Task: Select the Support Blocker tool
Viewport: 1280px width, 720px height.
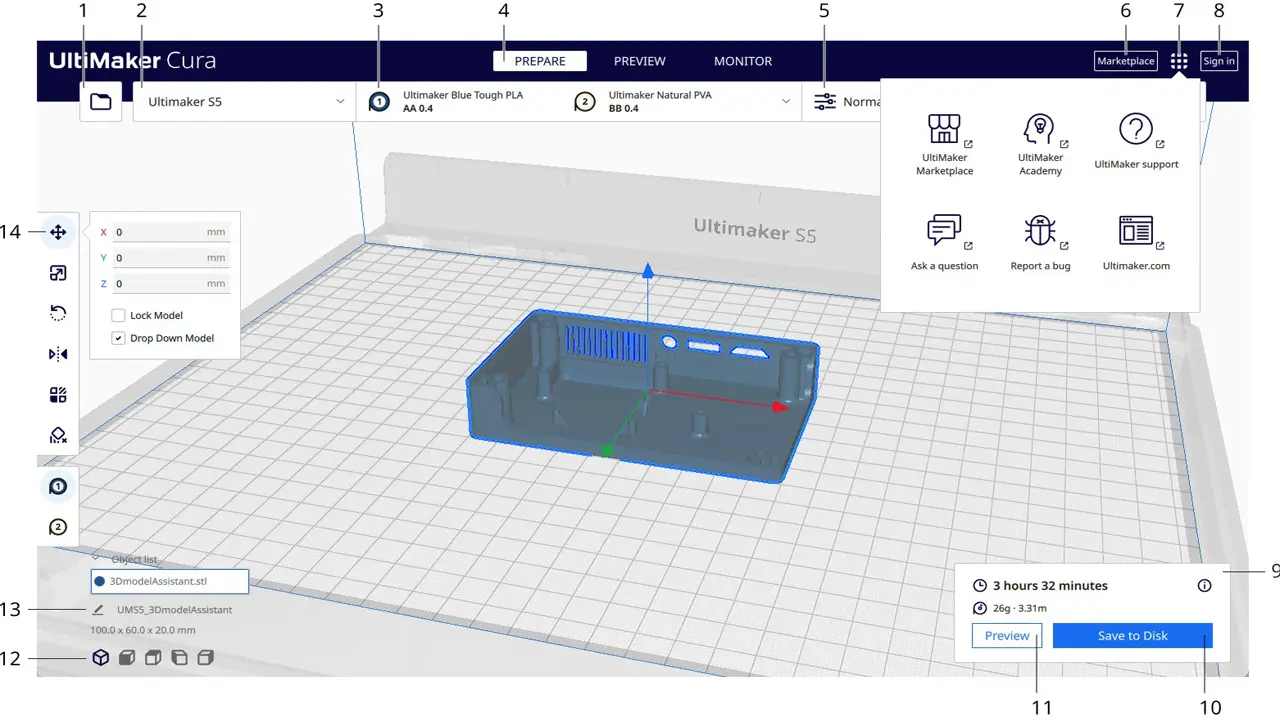Action: point(58,435)
